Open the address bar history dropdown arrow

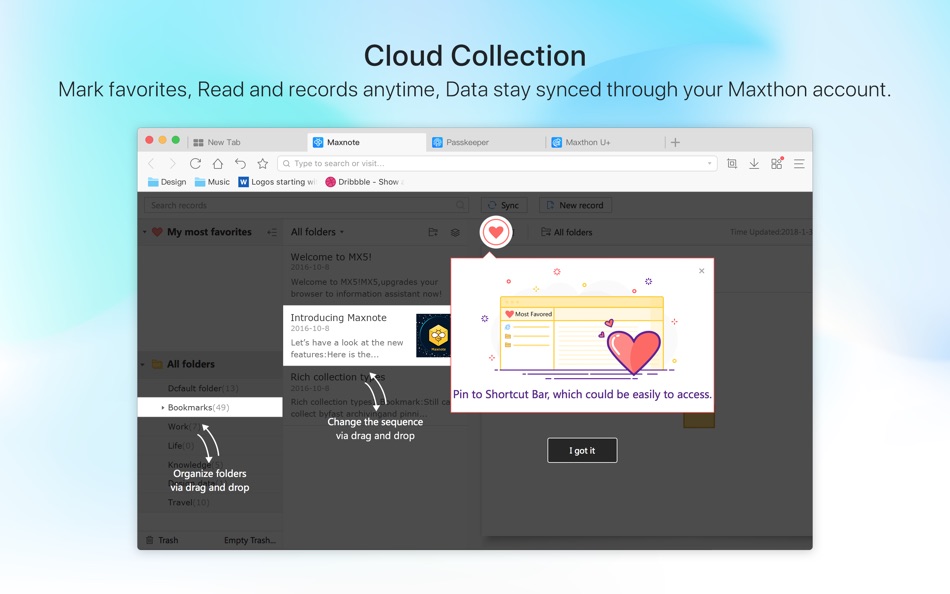click(x=709, y=164)
